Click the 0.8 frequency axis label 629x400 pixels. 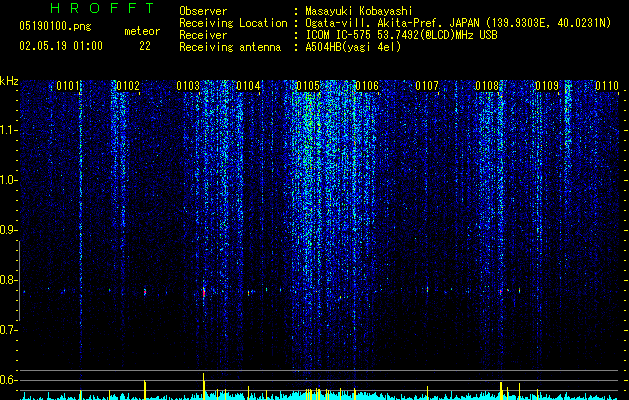tap(8, 280)
